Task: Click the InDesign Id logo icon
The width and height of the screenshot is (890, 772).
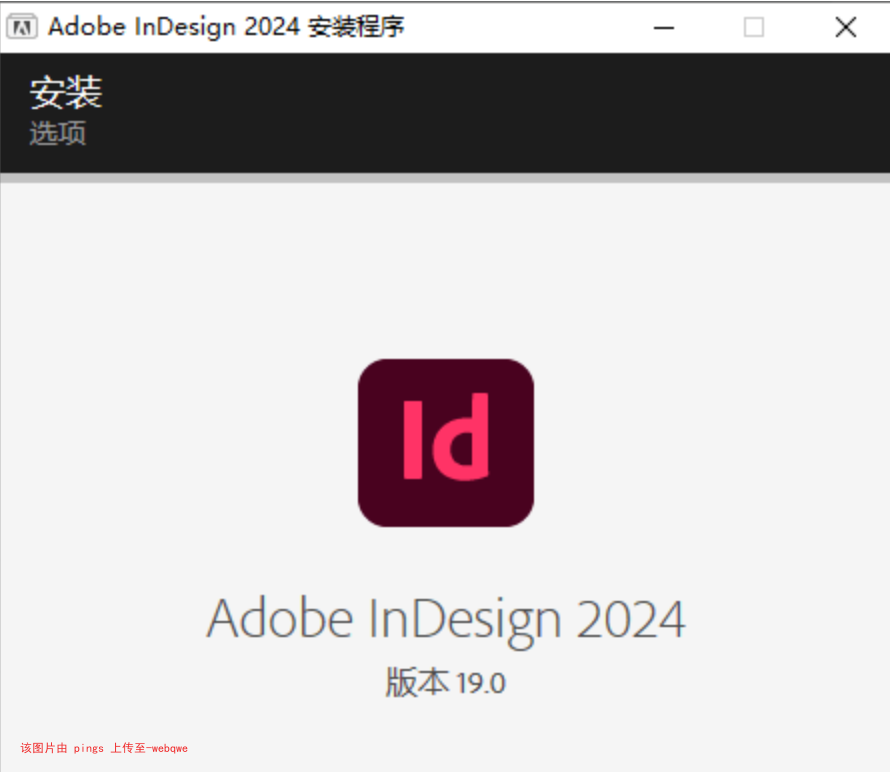Action: pos(446,443)
